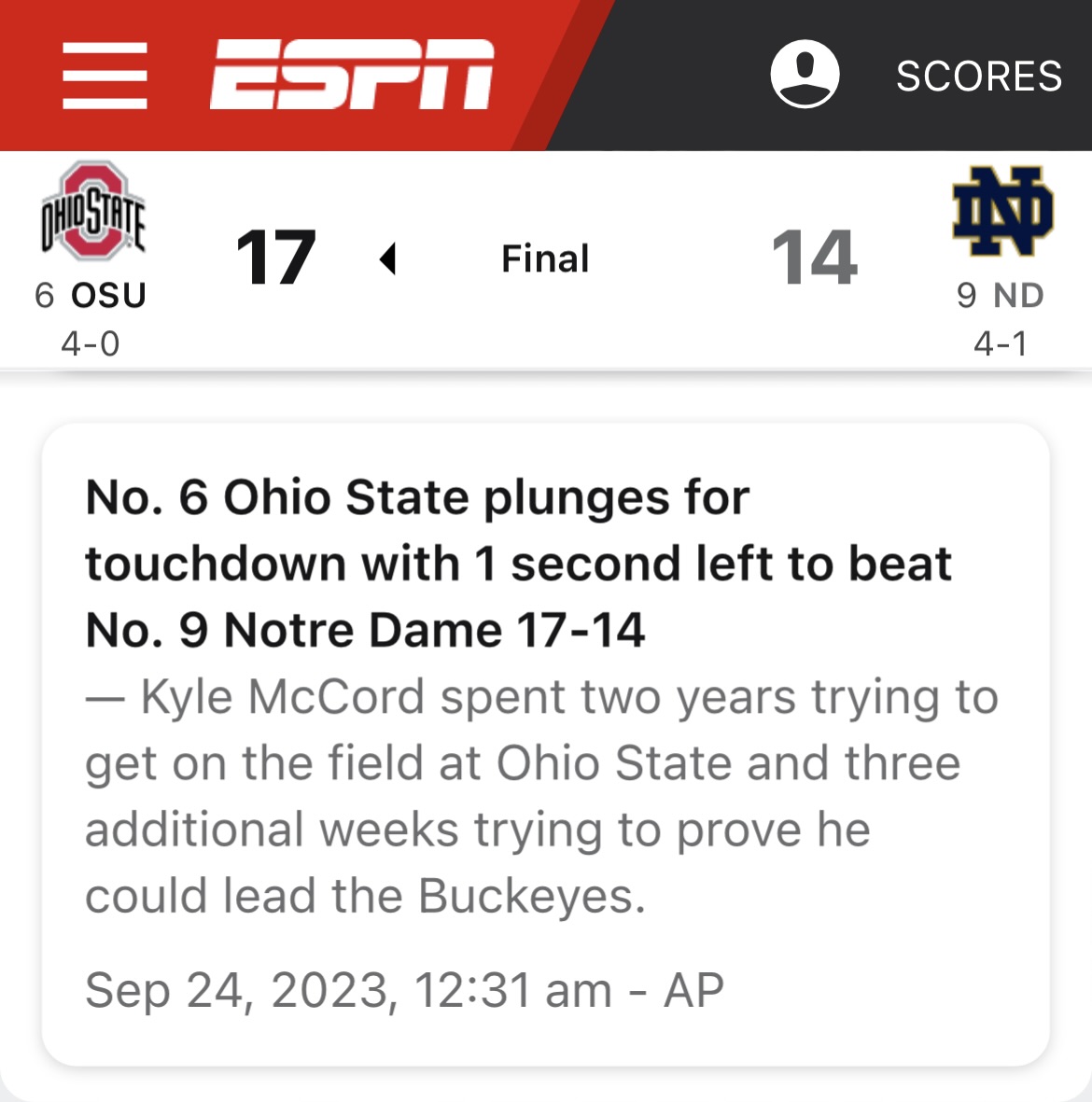The width and height of the screenshot is (1092, 1102).
Task: Open the hamburger menu
Action: pyautogui.click(x=105, y=76)
